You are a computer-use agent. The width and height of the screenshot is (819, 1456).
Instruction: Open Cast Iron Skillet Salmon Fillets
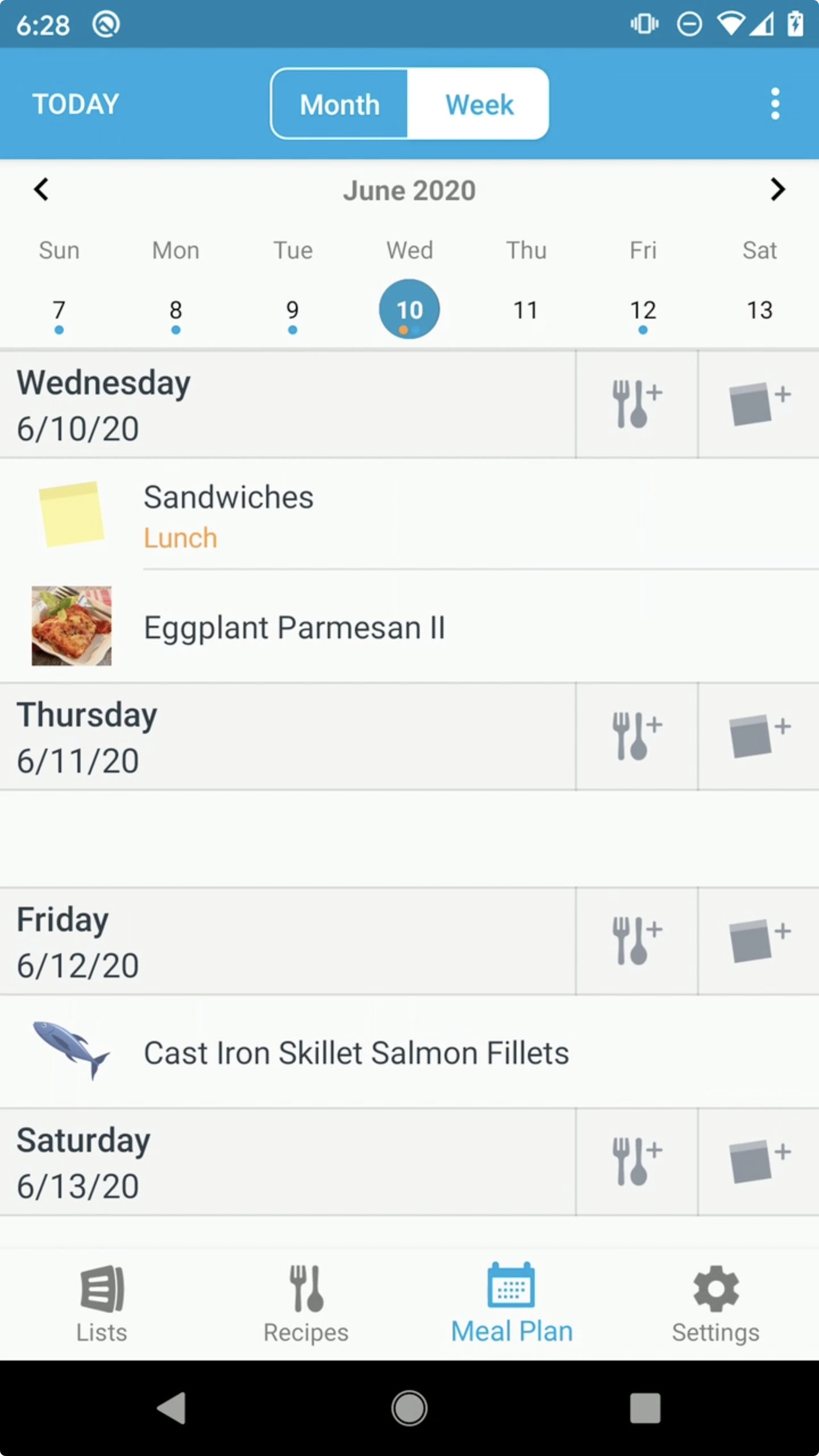(x=356, y=1053)
